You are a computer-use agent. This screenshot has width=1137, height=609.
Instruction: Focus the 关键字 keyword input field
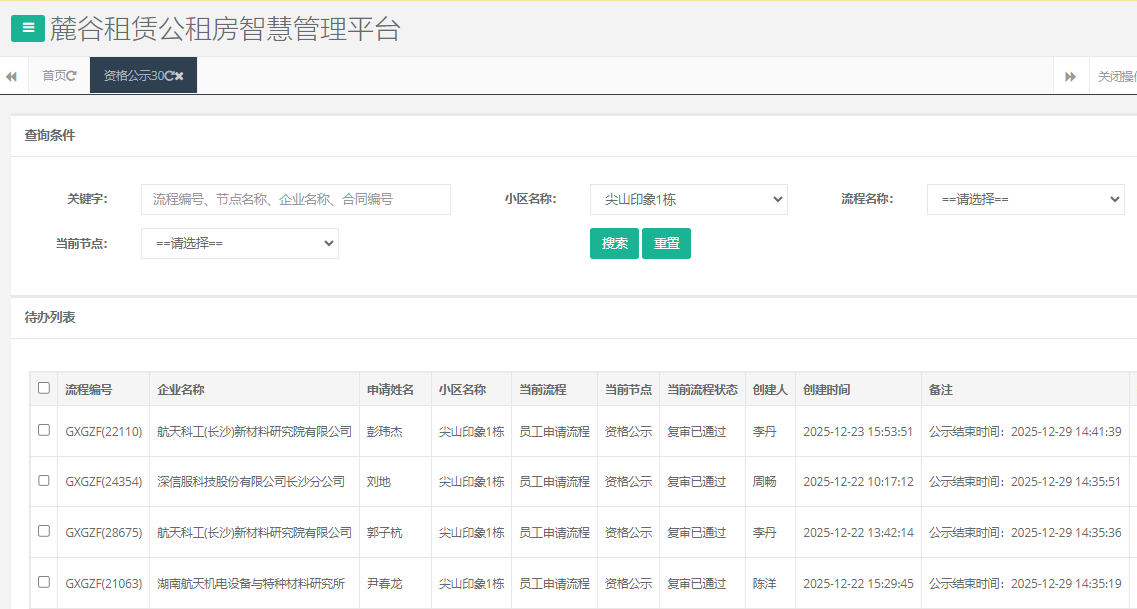tap(295, 199)
